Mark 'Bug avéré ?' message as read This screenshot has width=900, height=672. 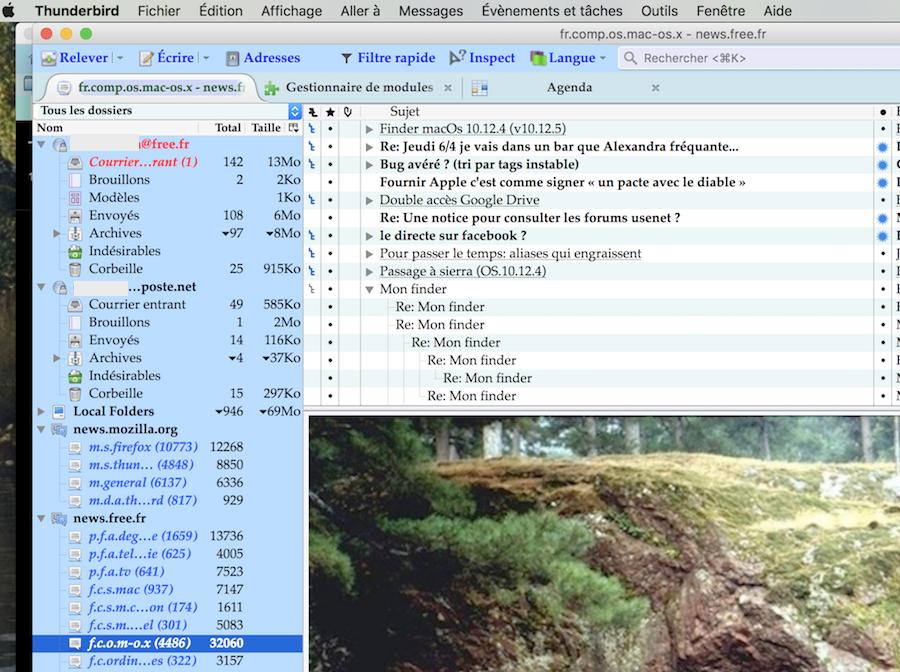tap(882, 165)
